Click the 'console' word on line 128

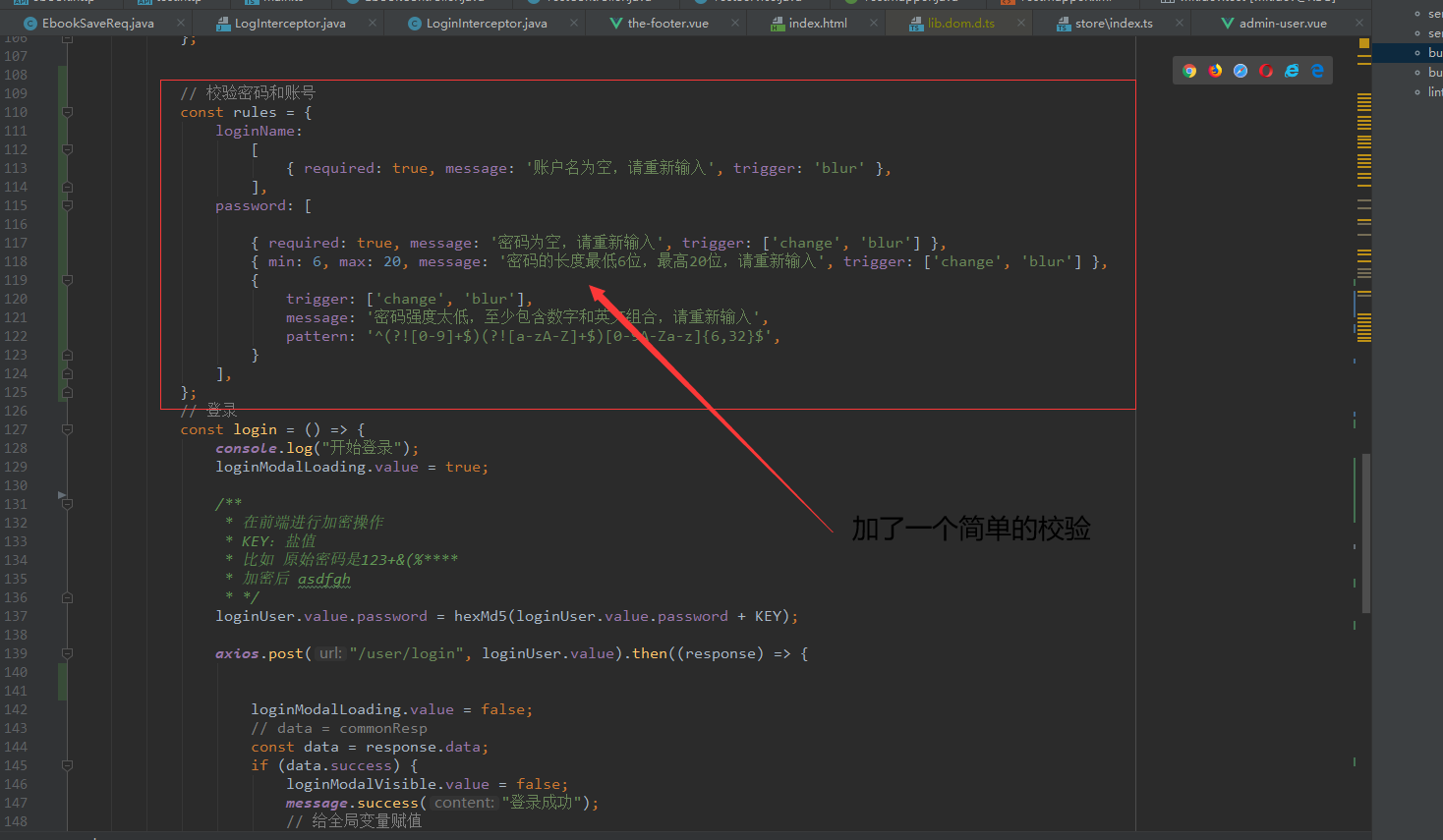[246, 448]
